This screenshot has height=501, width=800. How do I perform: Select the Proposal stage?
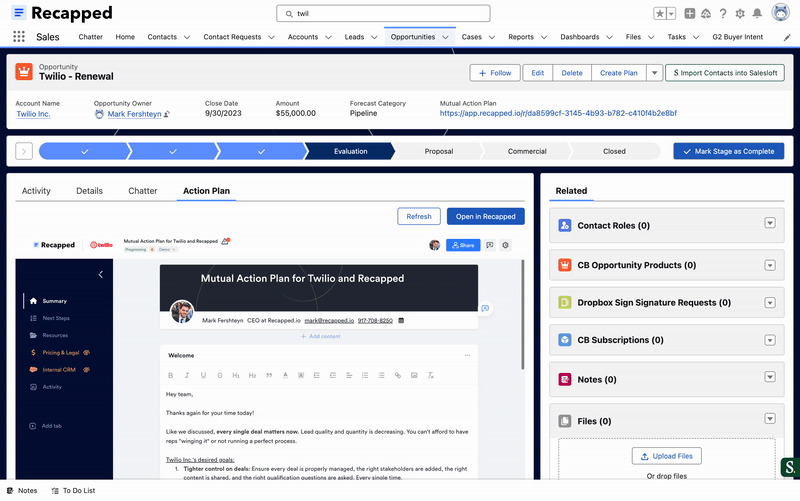click(439, 151)
